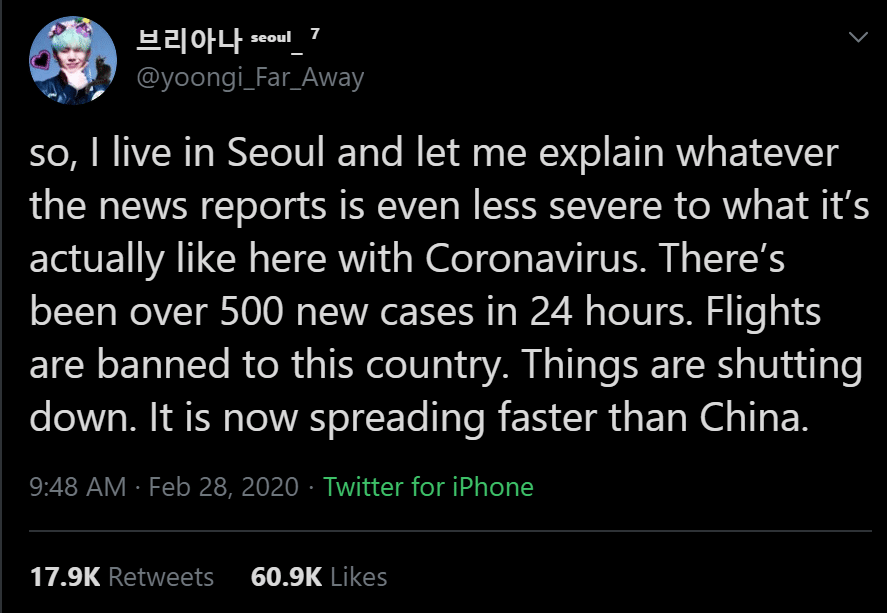Viewport: 887px width, 613px height.
Task: View the 17.9K retweets count
Action: pos(64,577)
